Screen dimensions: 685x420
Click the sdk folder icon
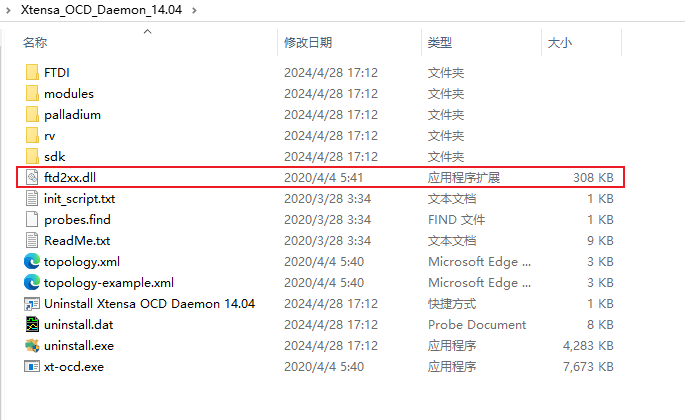pyautogui.click(x=32, y=156)
